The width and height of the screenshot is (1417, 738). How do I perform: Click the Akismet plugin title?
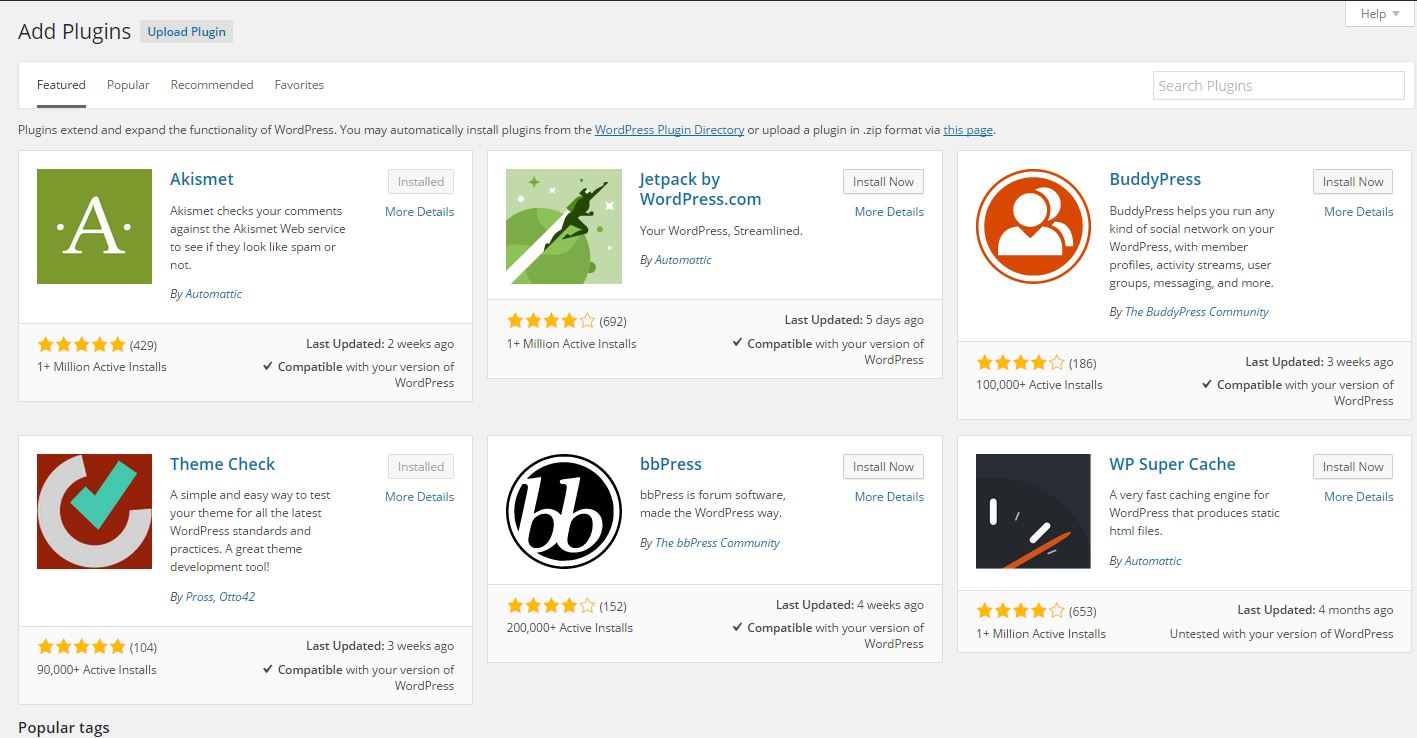[x=202, y=180]
